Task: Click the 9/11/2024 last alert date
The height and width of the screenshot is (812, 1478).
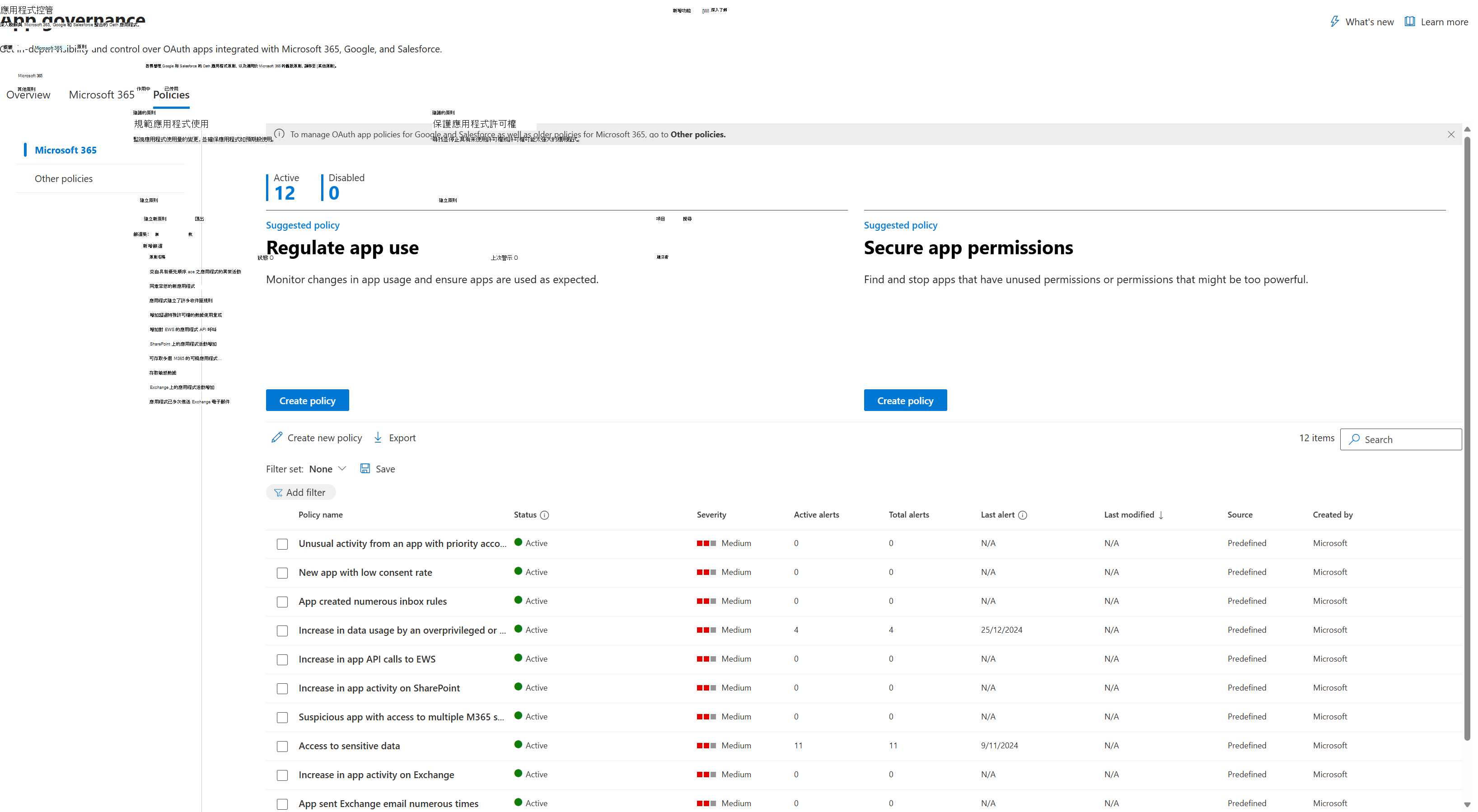Action: 1000,746
